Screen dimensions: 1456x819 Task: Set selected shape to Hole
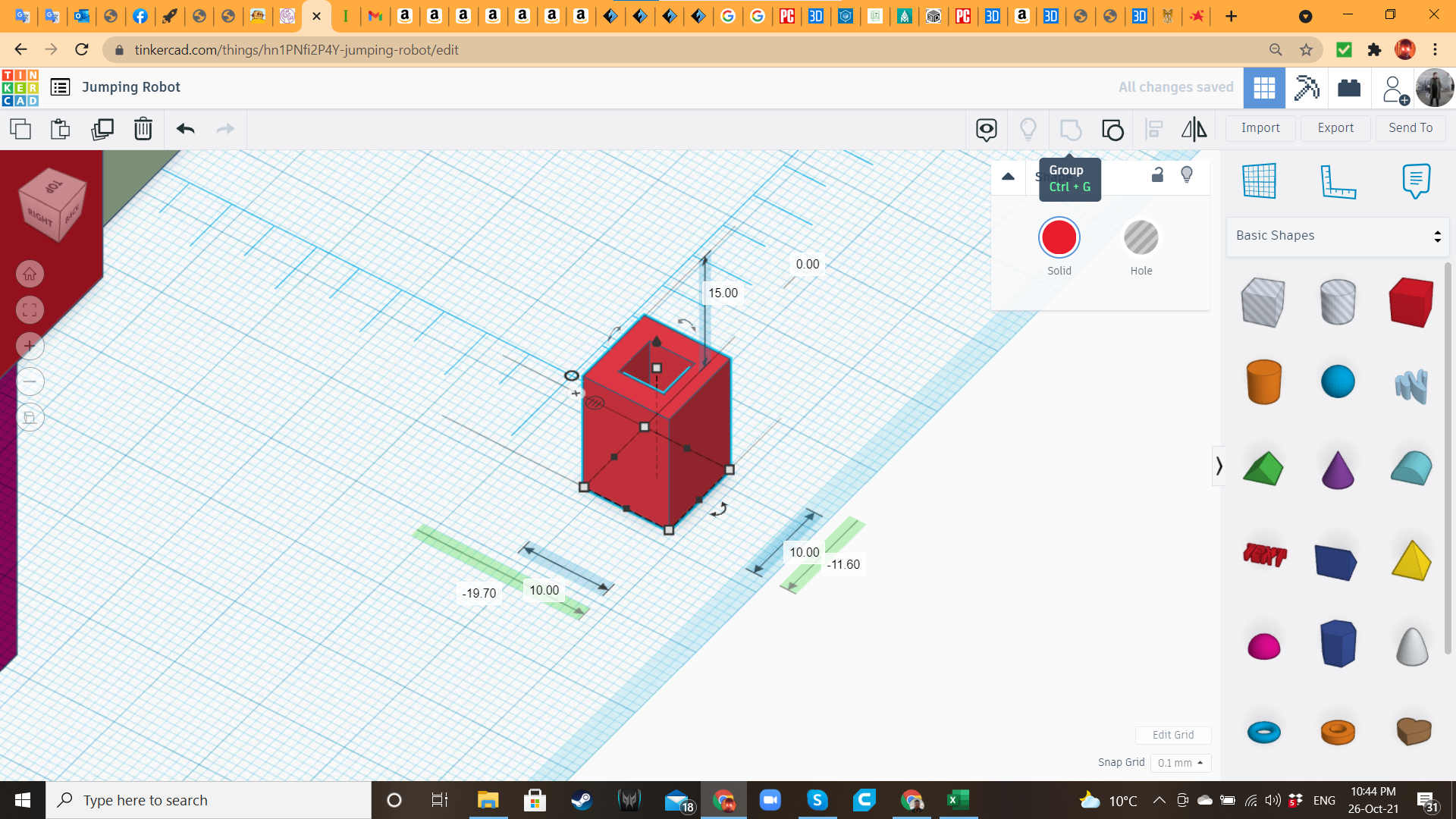click(x=1141, y=238)
